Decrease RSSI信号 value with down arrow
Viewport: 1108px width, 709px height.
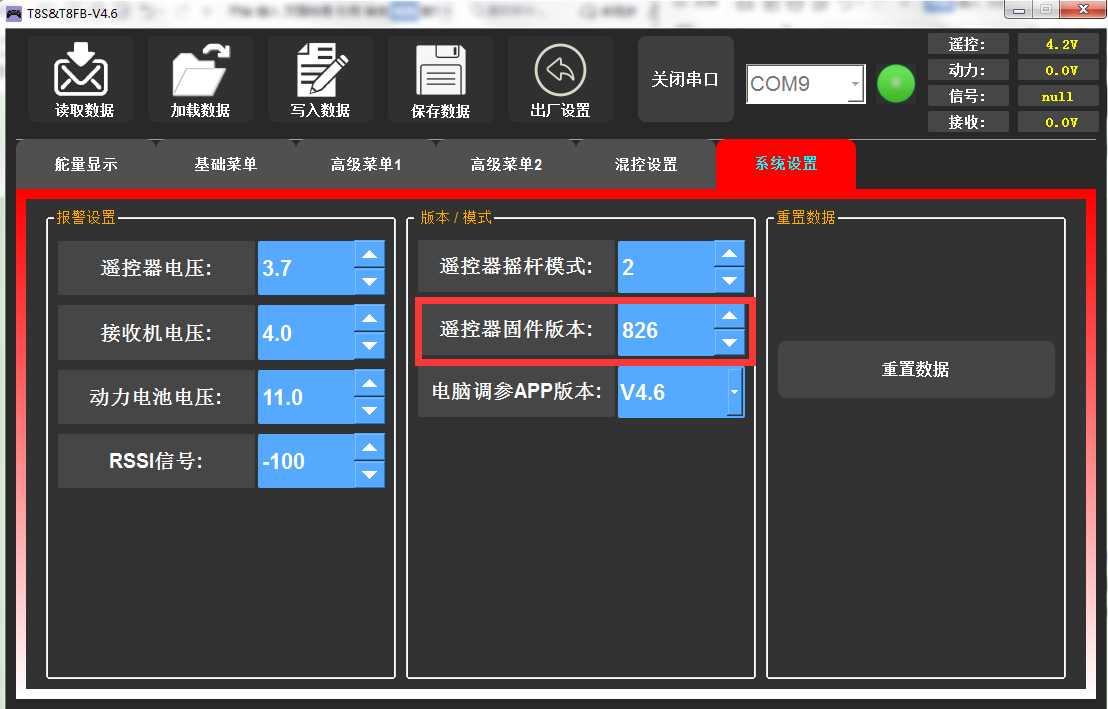370,474
